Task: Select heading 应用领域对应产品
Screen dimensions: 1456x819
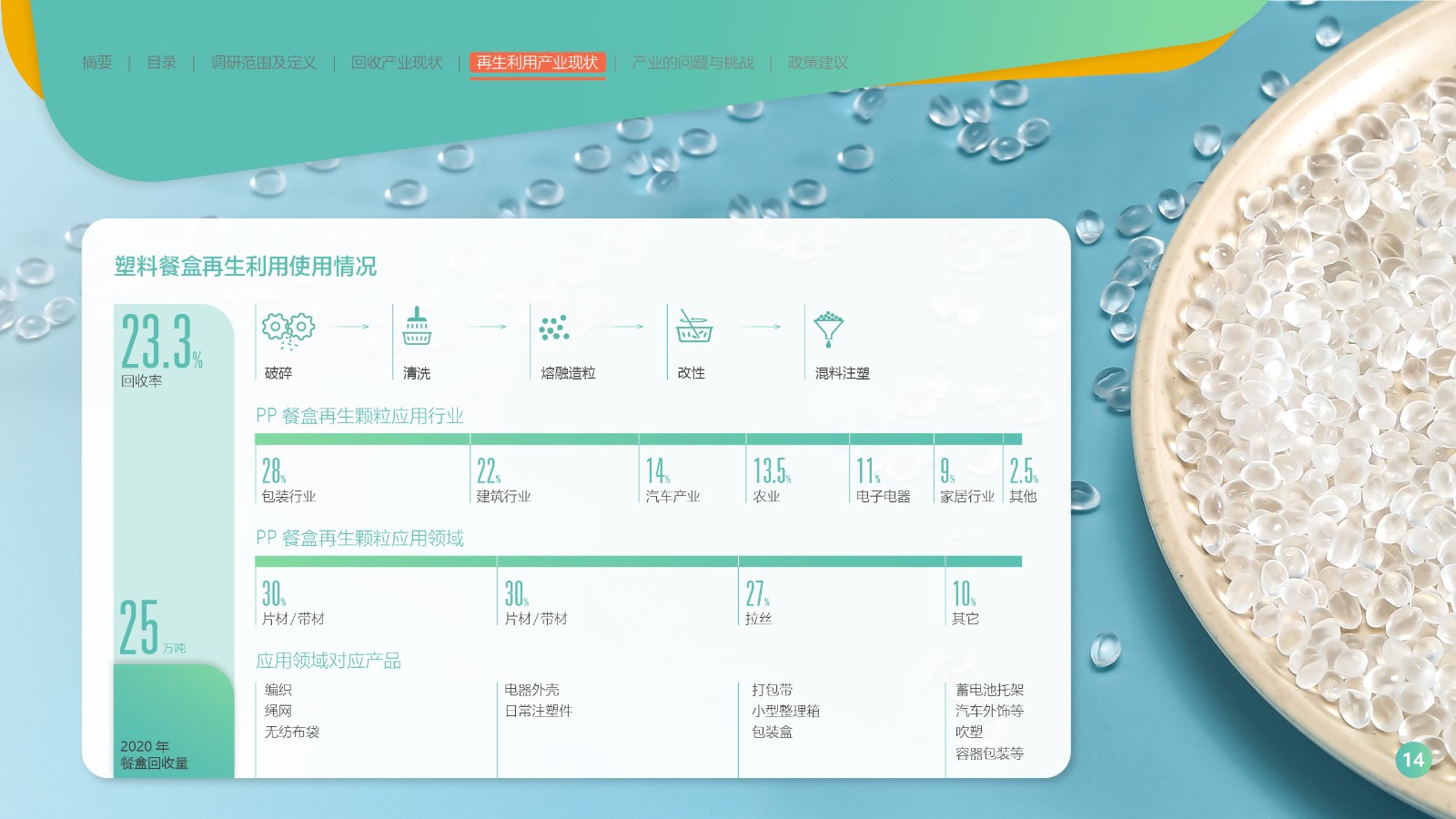Action: click(329, 661)
